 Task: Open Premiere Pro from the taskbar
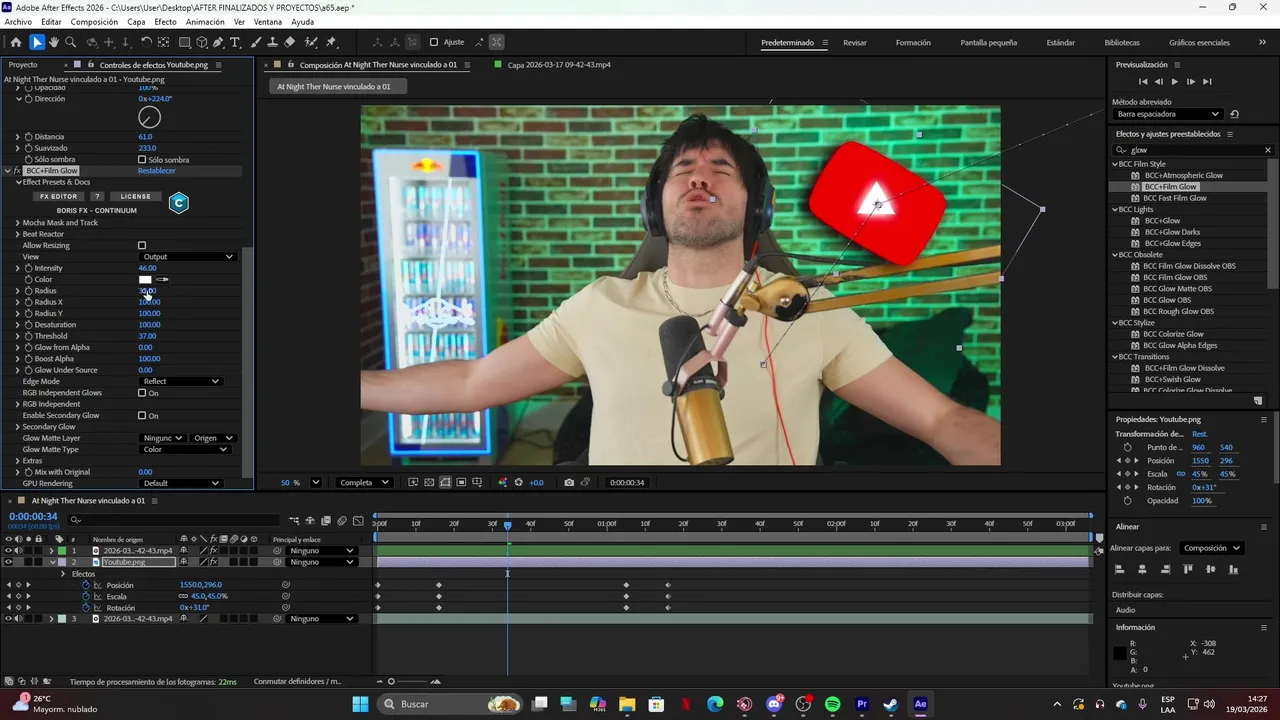862,704
